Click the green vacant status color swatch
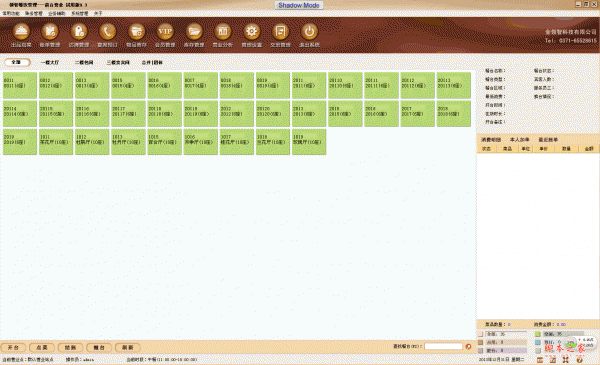600x365 pixels. point(538,334)
